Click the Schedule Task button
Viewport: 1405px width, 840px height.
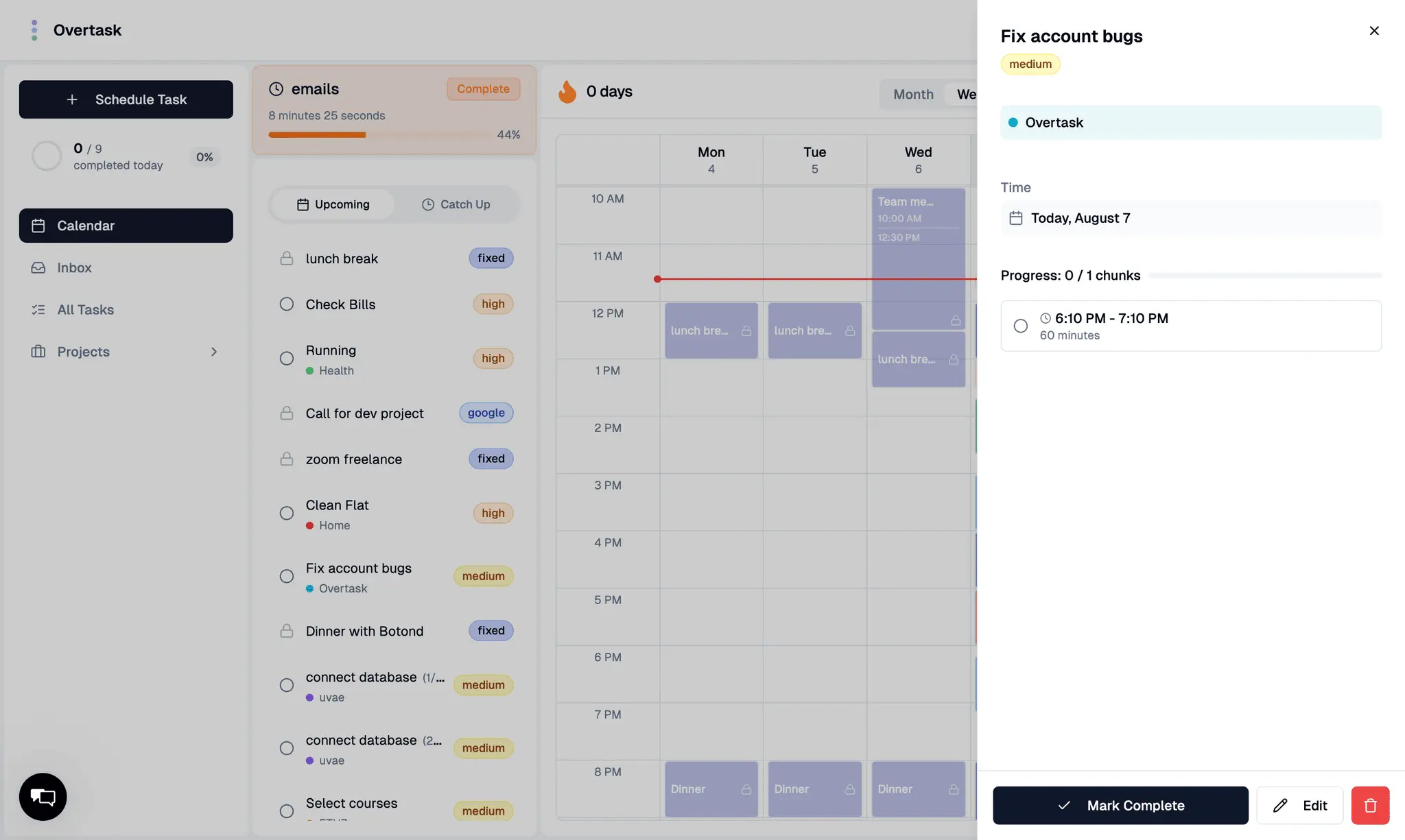(x=126, y=99)
